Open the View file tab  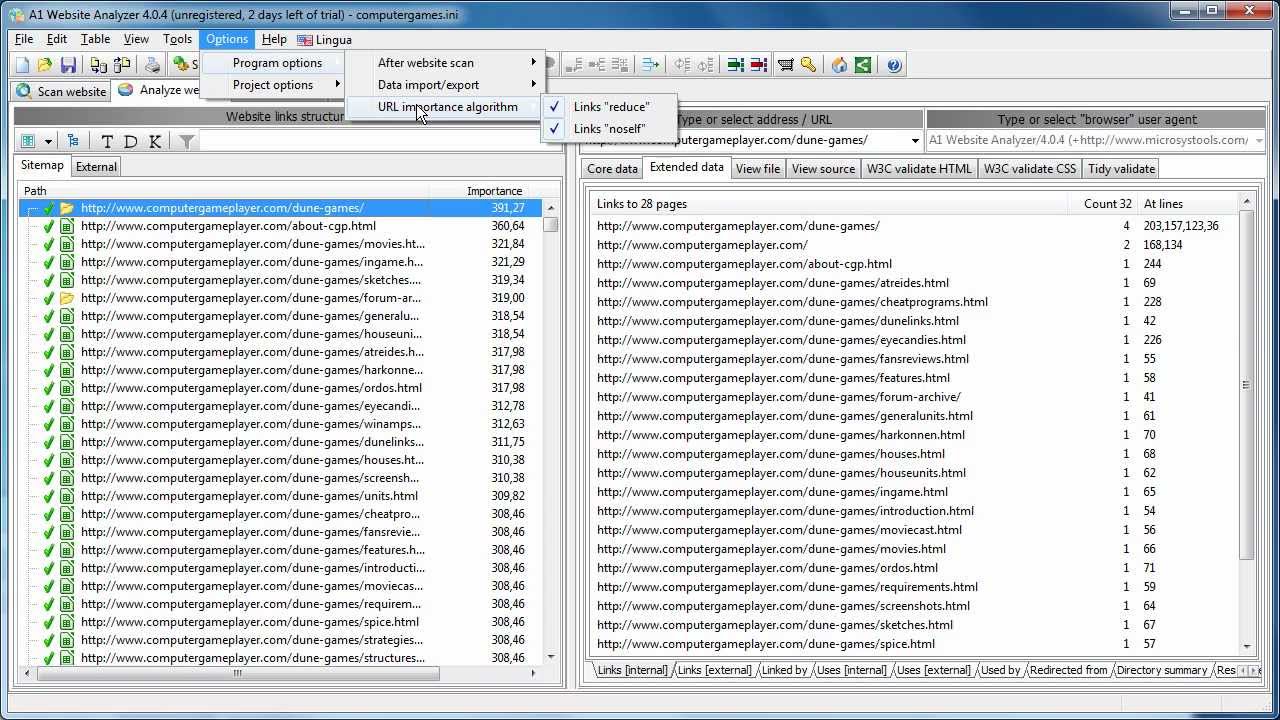click(x=758, y=169)
